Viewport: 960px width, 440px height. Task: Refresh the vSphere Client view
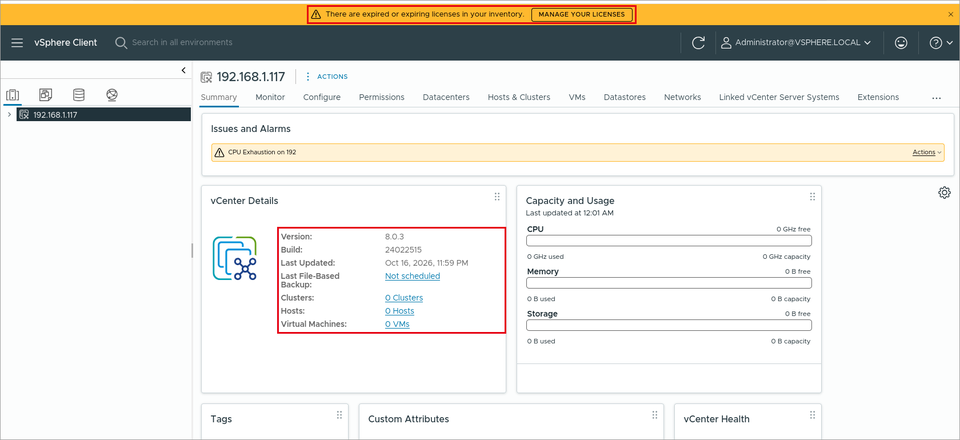(698, 43)
